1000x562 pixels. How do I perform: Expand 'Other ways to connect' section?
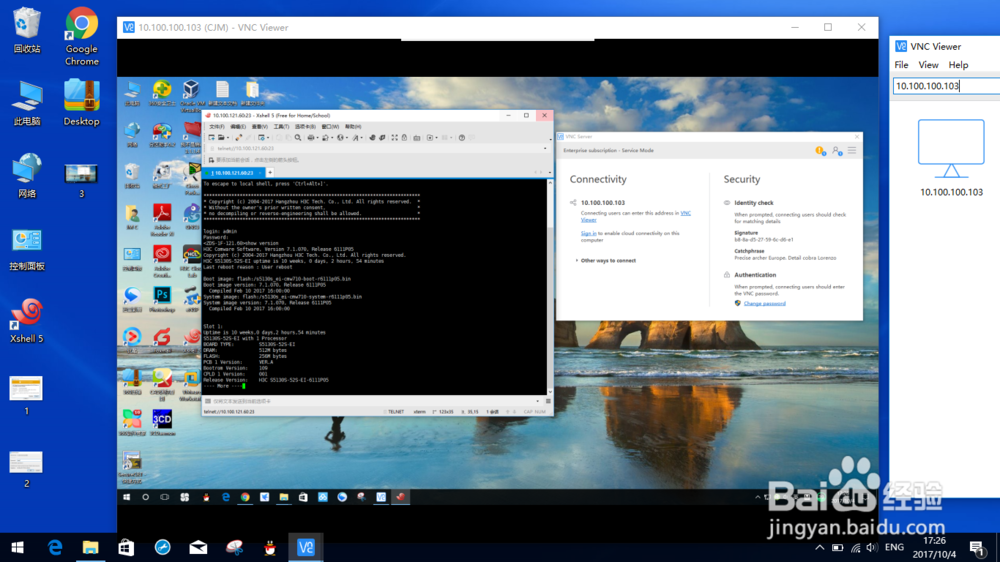tap(610, 260)
